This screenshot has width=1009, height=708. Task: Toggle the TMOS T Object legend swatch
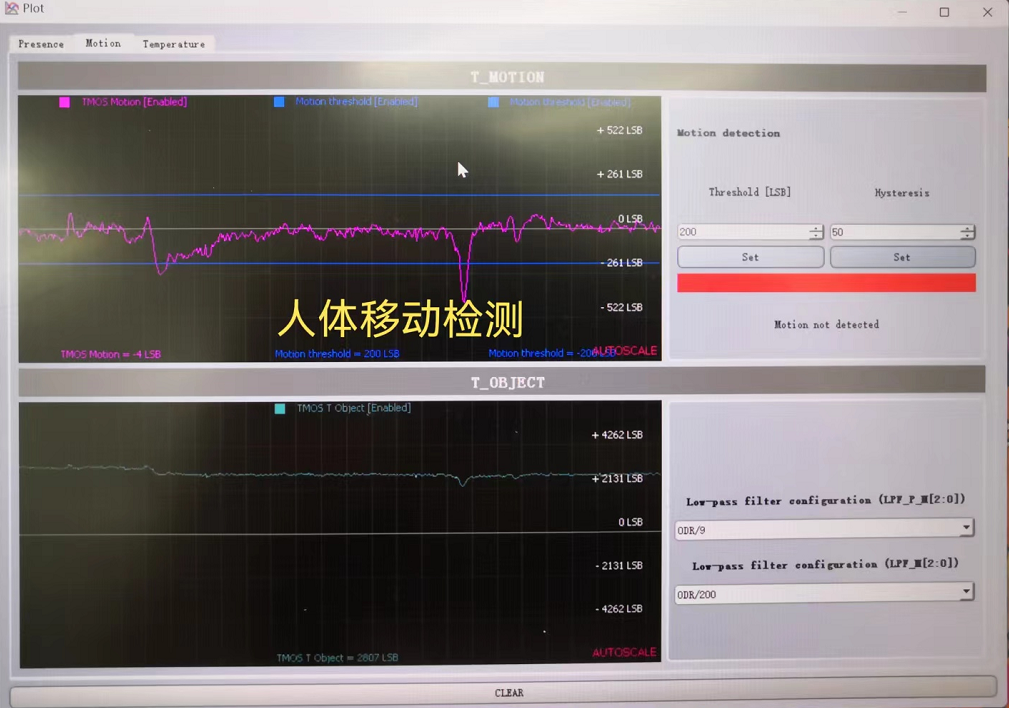coord(281,407)
